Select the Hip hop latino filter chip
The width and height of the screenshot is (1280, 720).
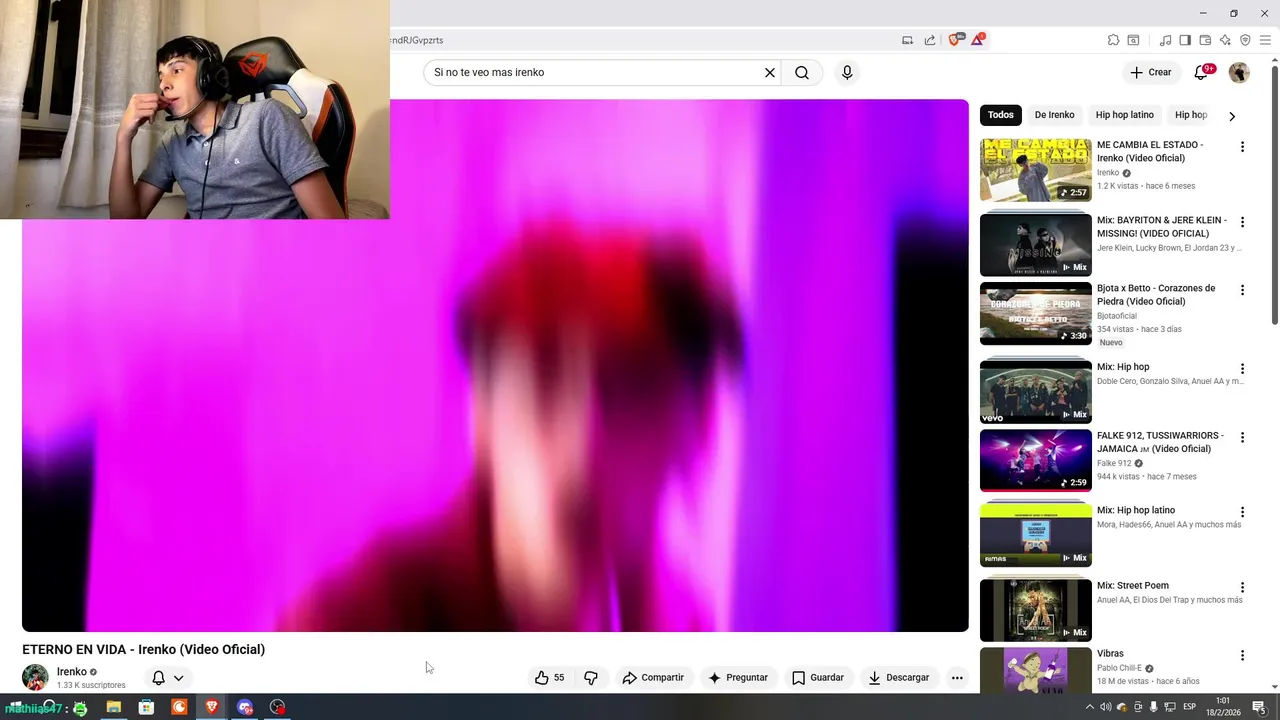click(x=1124, y=115)
